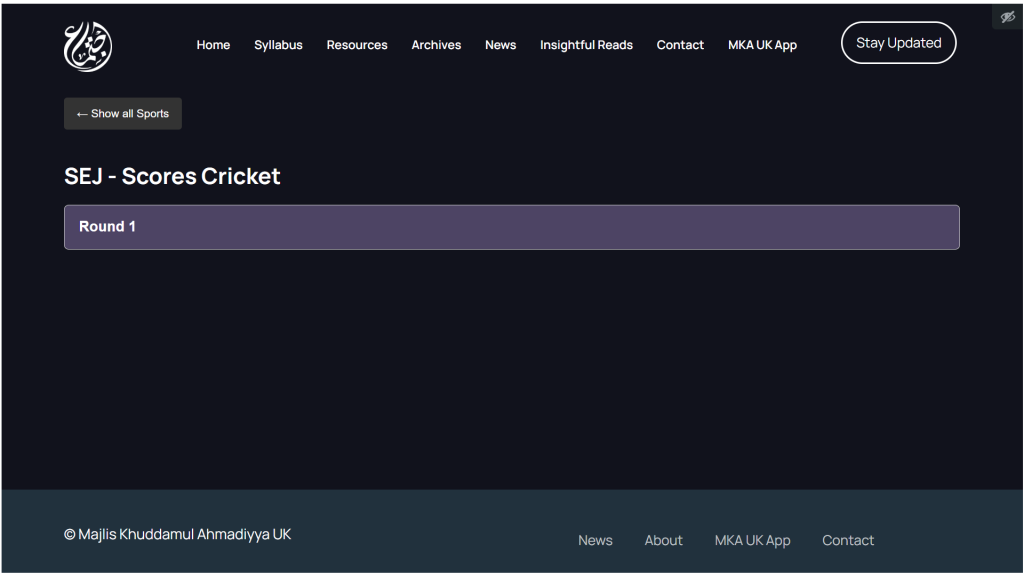Open the Syllabus menu item

click(x=278, y=45)
